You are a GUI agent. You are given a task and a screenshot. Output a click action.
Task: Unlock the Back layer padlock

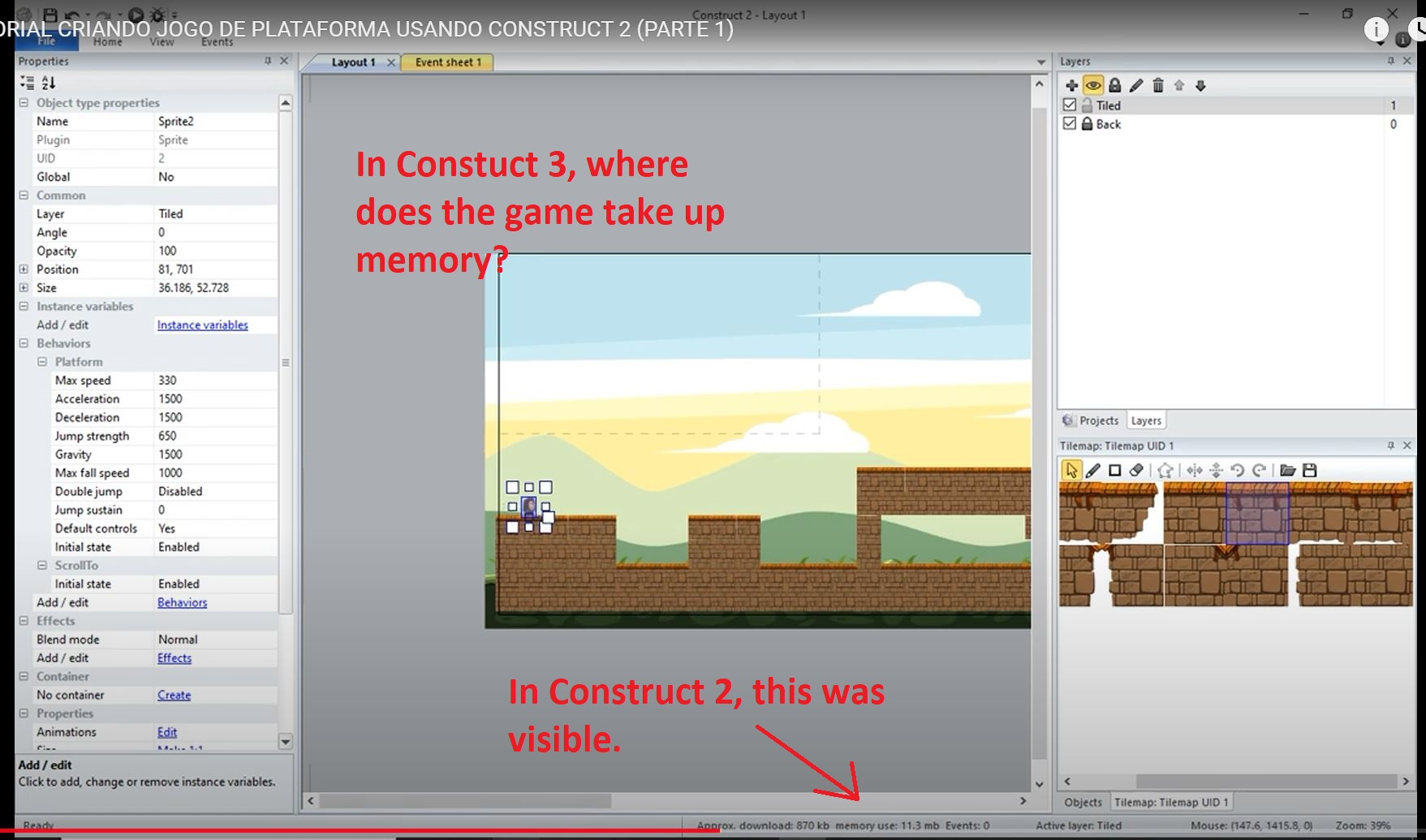click(x=1088, y=123)
